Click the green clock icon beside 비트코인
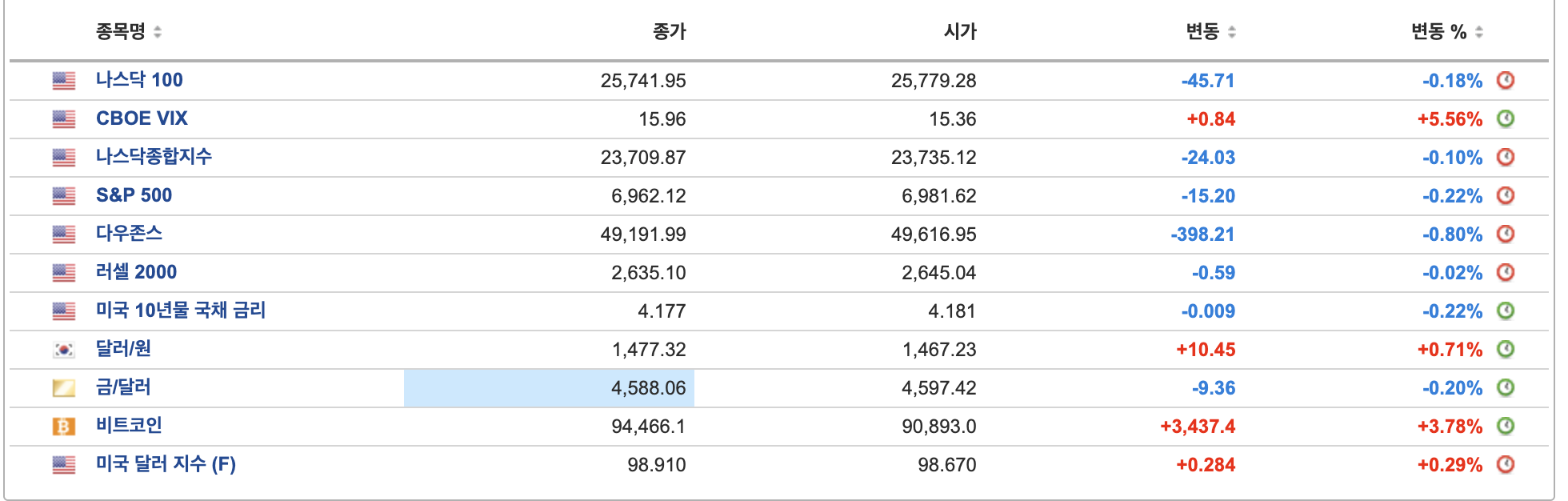This screenshot has height=501, width=1568. [x=1505, y=426]
